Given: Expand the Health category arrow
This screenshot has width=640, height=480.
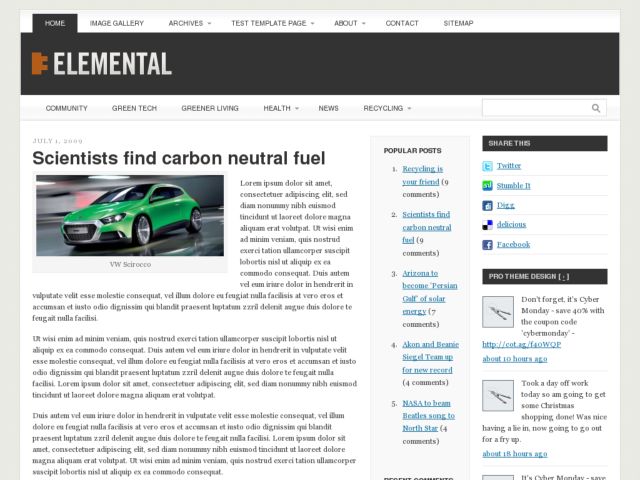Looking at the screenshot, I should point(297,109).
